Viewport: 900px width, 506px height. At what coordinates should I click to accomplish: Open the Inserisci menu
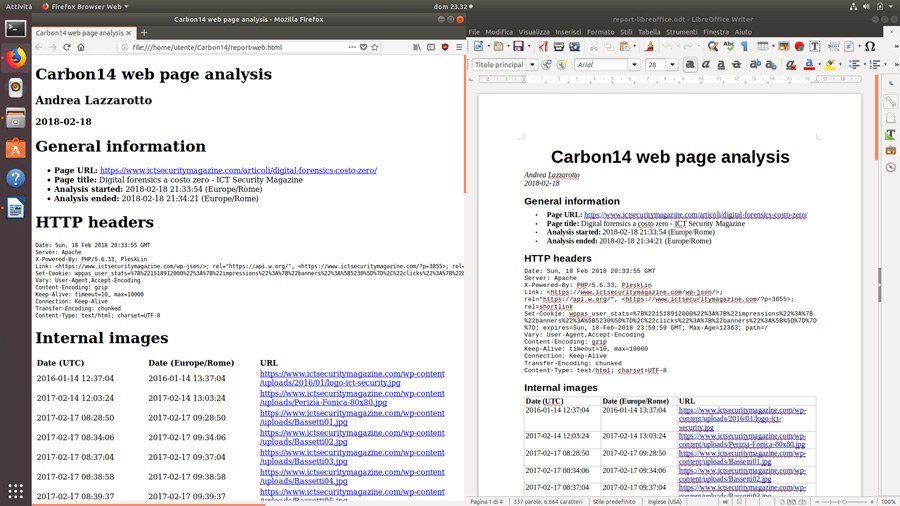[x=568, y=32]
